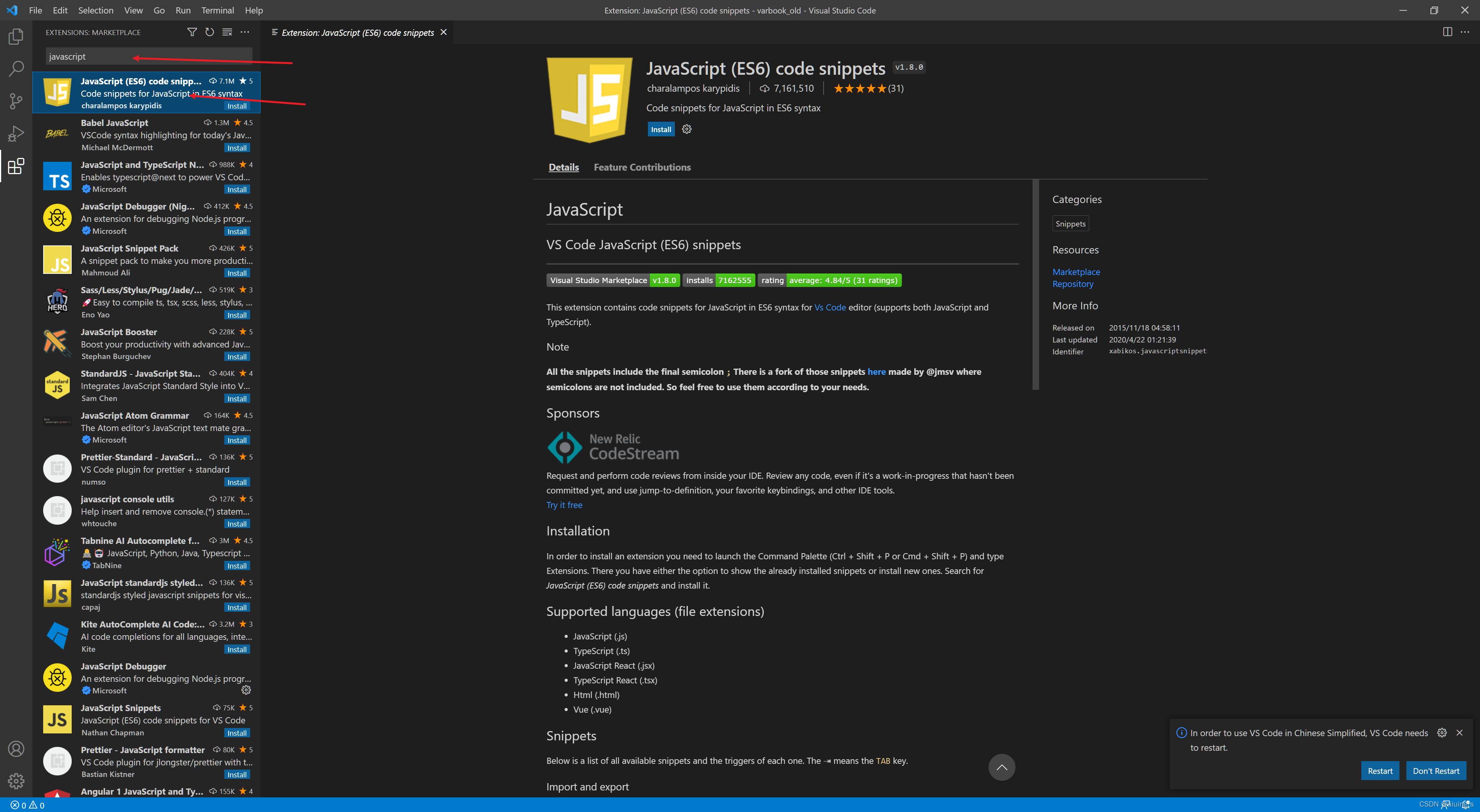Dismiss the restart notification
This screenshot has width=1480, height=812.
(x=1459, y=732)
